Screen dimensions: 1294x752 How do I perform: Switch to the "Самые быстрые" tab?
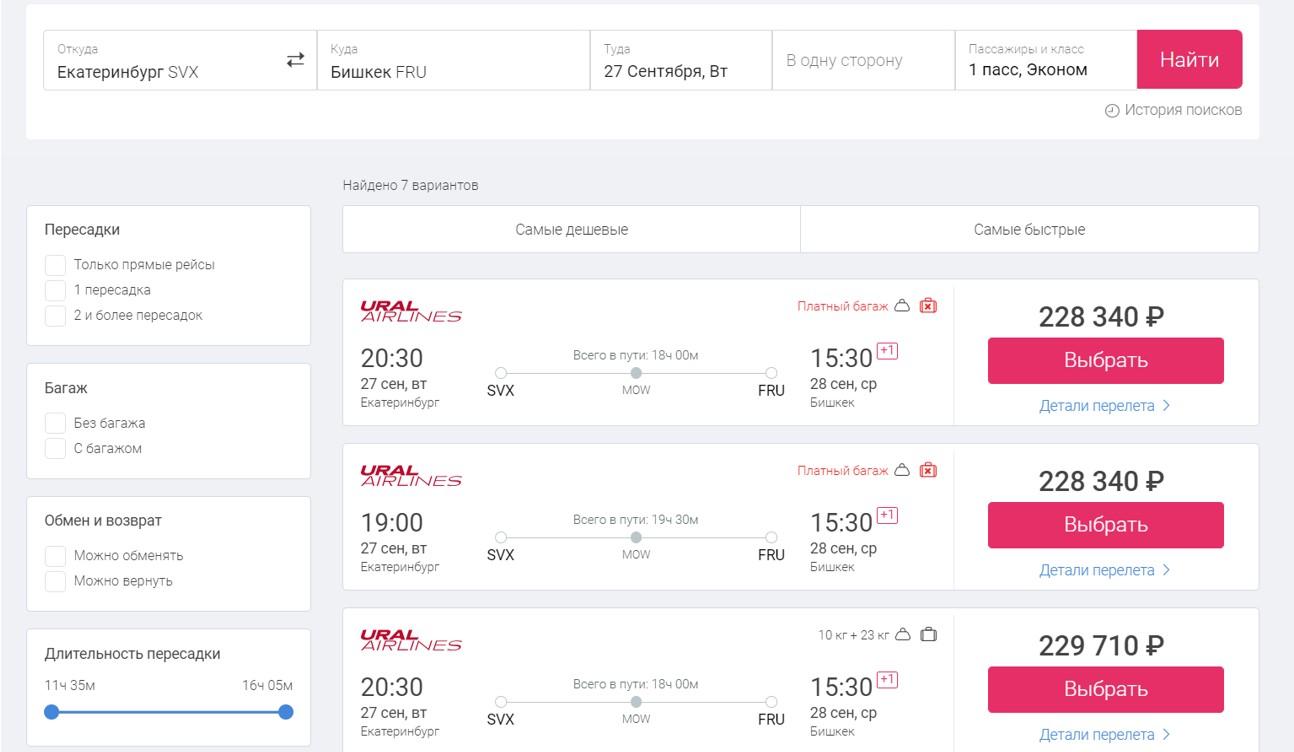click(1029, 230)
